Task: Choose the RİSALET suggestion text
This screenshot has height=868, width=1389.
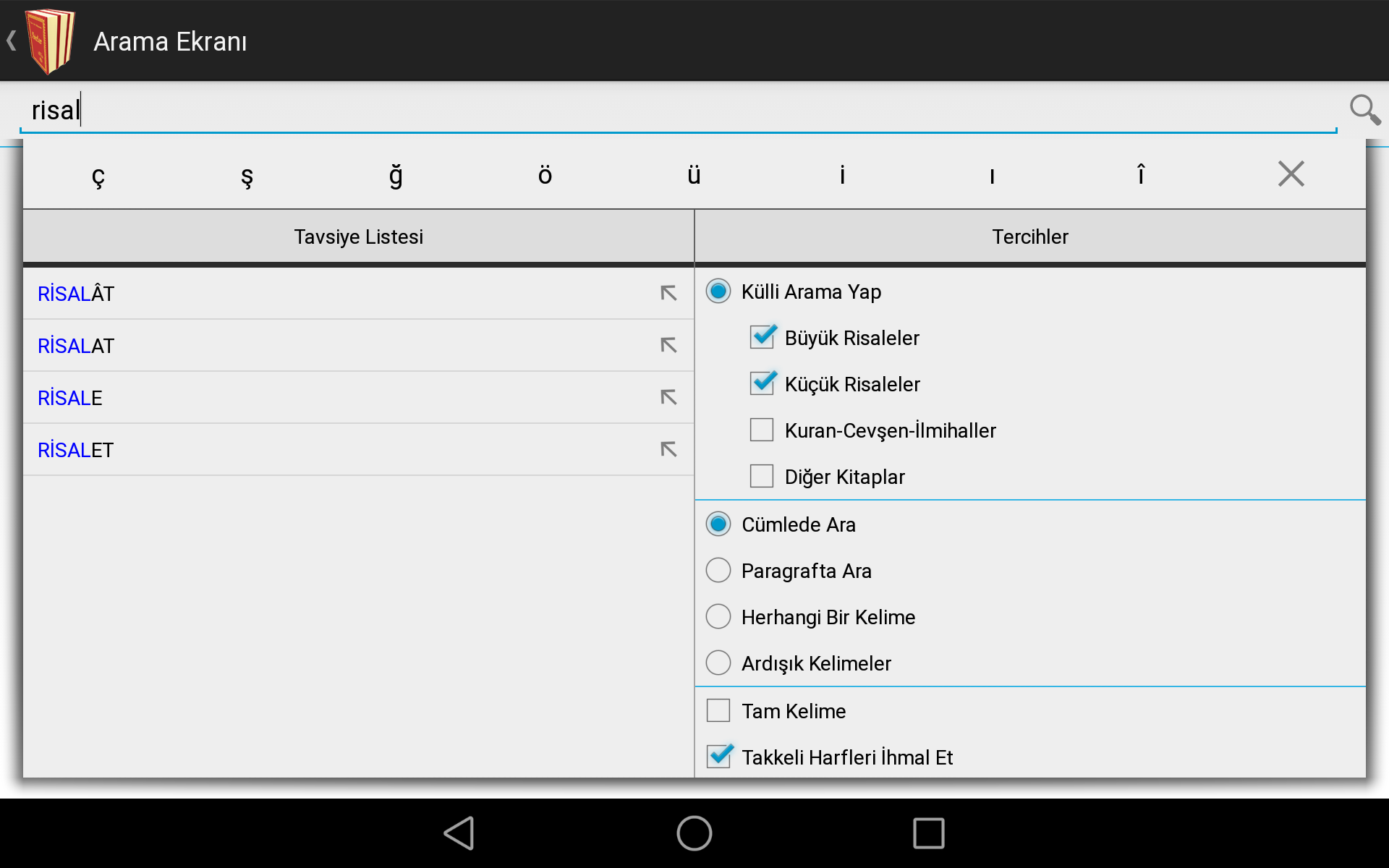Action: tap(76, 450)
